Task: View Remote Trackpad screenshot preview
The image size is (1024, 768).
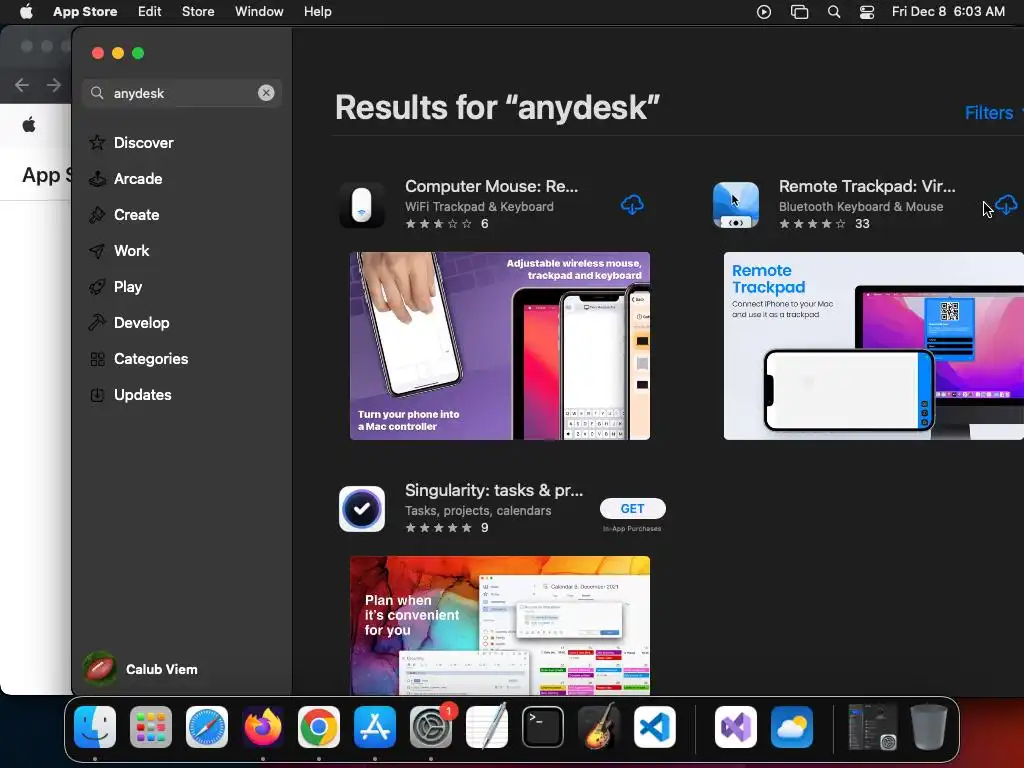Action: point(873,345)
